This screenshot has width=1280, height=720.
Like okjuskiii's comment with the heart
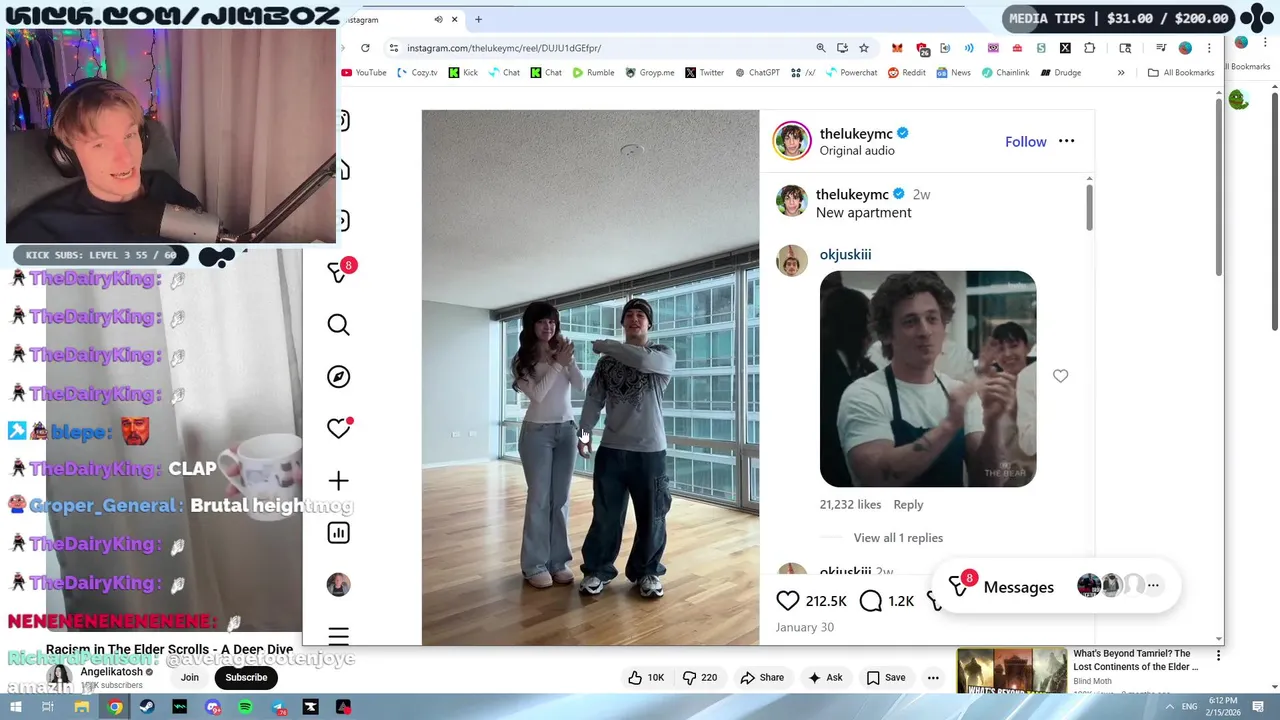(x=1060, y=376)
